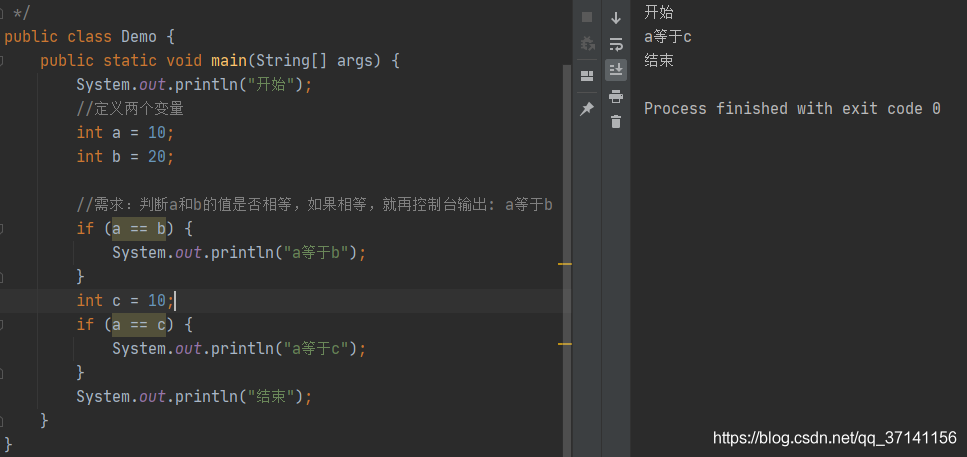Screen dimensions: 967x457
Task: Clear all console output with trash icon
Action: pos(615,121)
